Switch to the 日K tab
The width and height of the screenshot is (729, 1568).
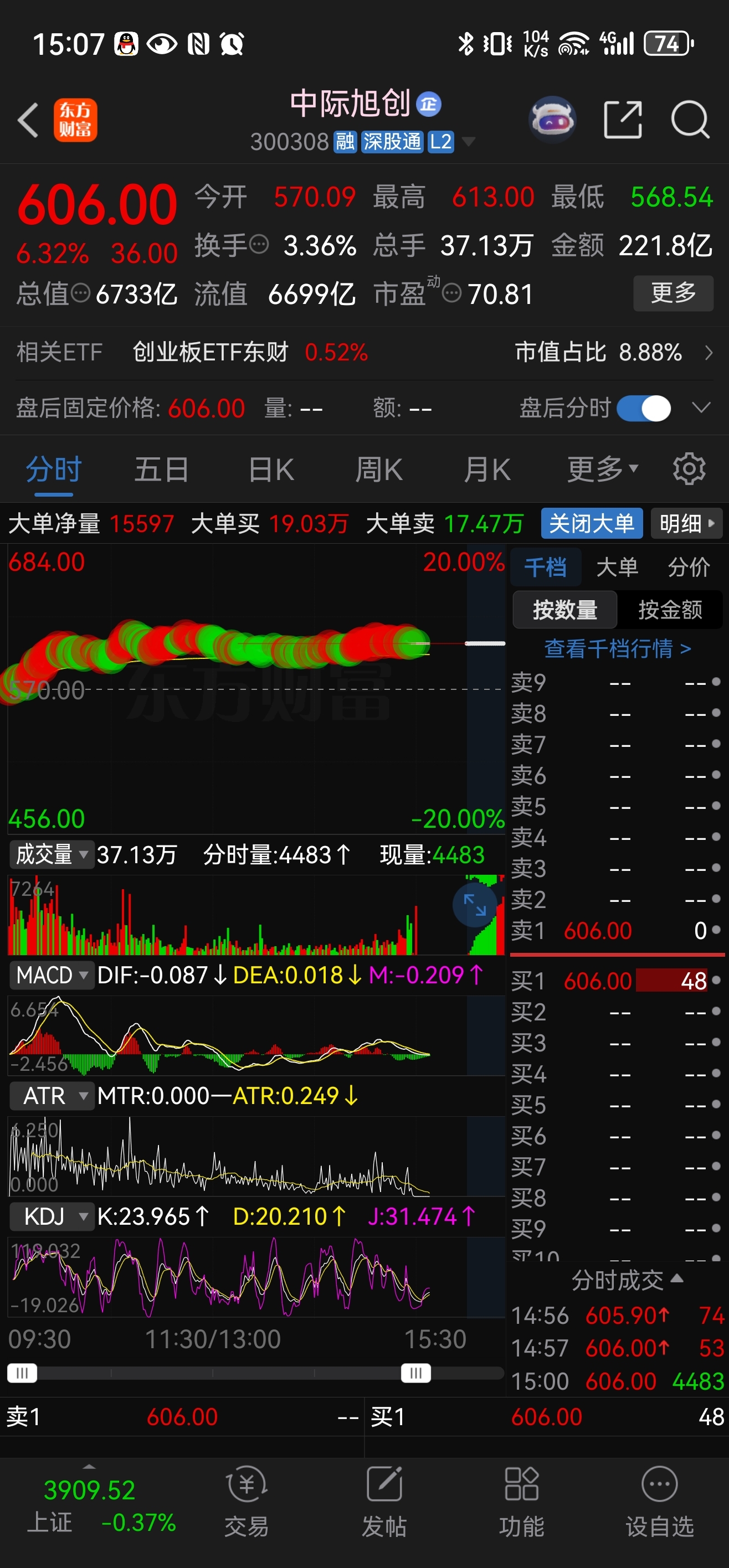(271, 470)
